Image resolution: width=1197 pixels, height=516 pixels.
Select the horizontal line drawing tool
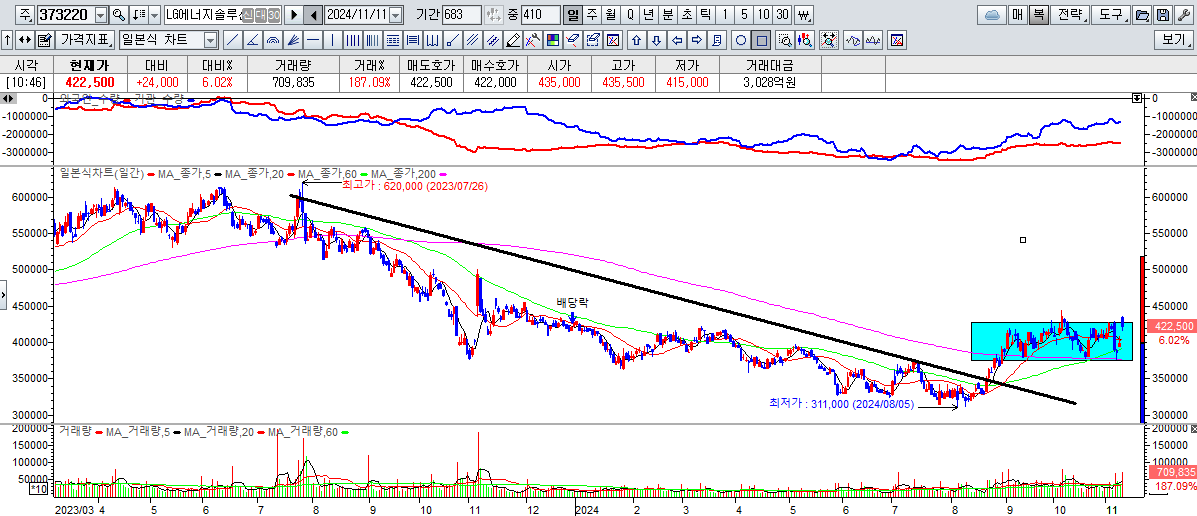(312, 40)
